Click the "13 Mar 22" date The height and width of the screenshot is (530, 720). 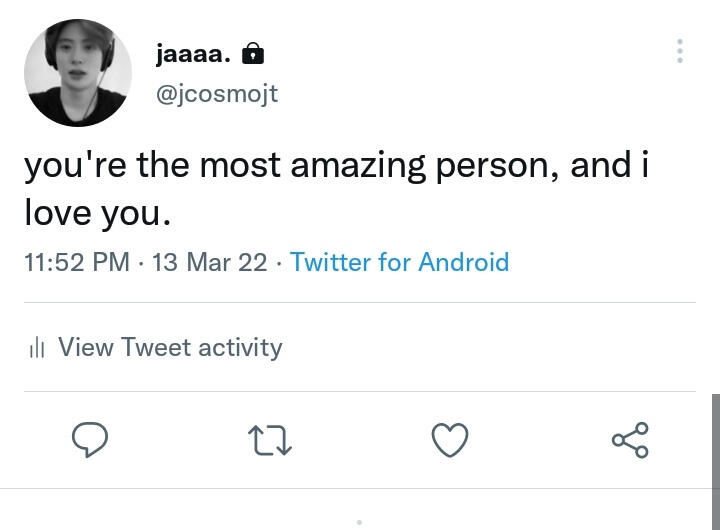(209, 262)
